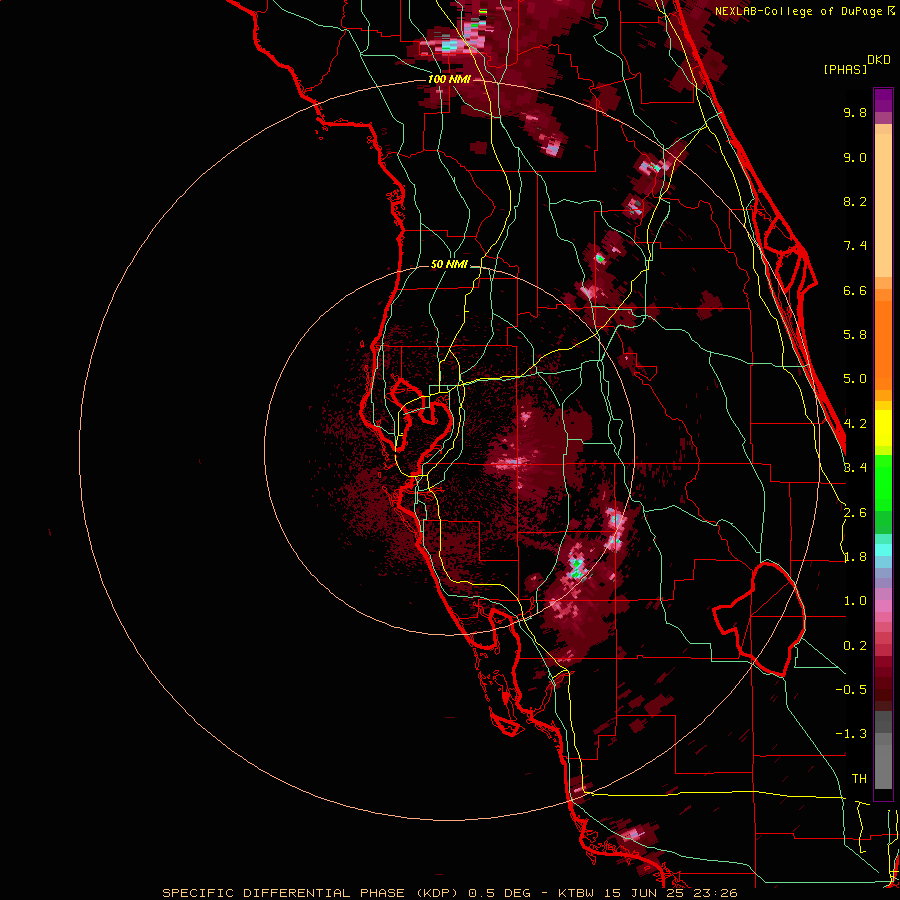Image resolution: width=900 pixels, height=900 pixels.
Task: Pick the cyan color bar segment
Action: 883,550
